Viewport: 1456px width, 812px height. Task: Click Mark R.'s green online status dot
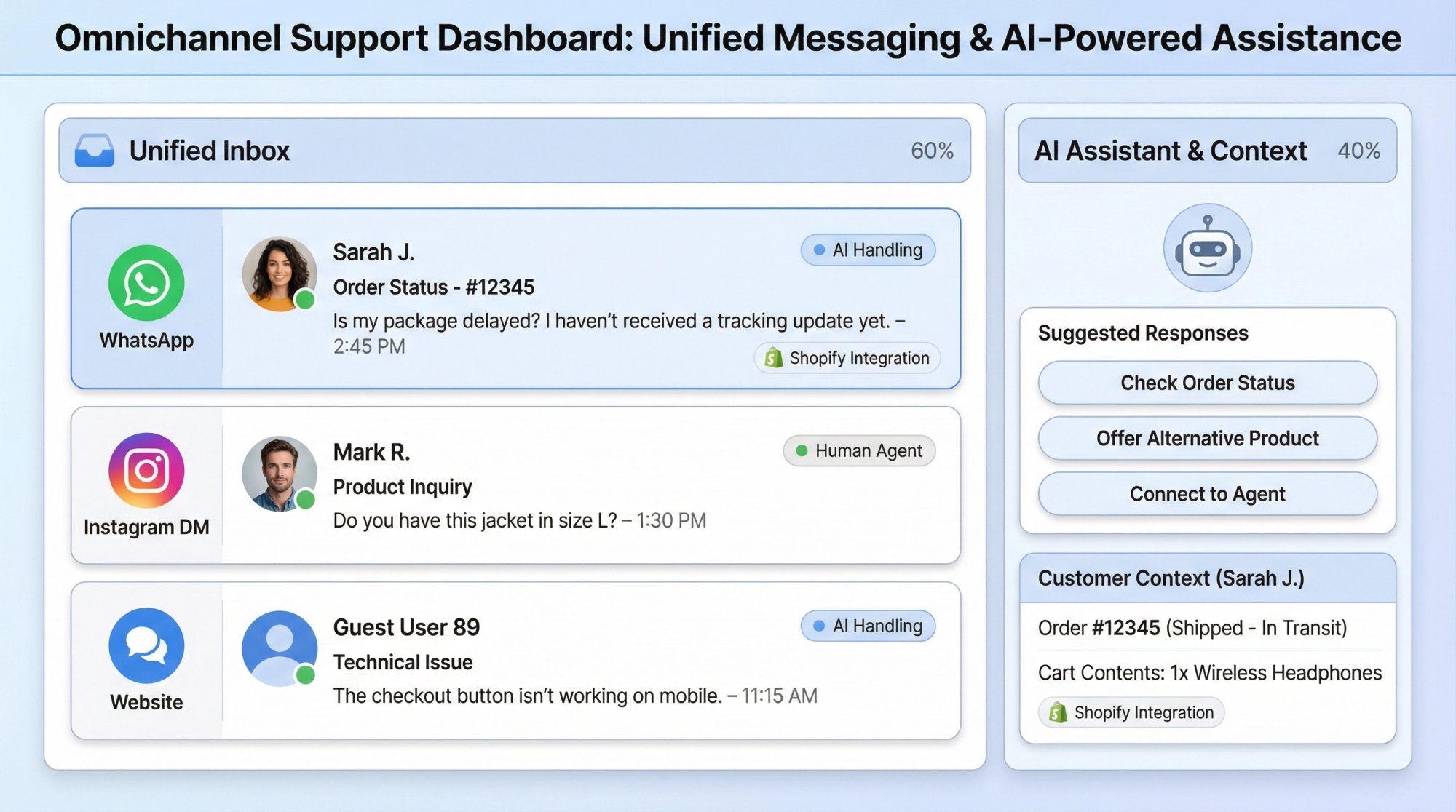point(306,499)
